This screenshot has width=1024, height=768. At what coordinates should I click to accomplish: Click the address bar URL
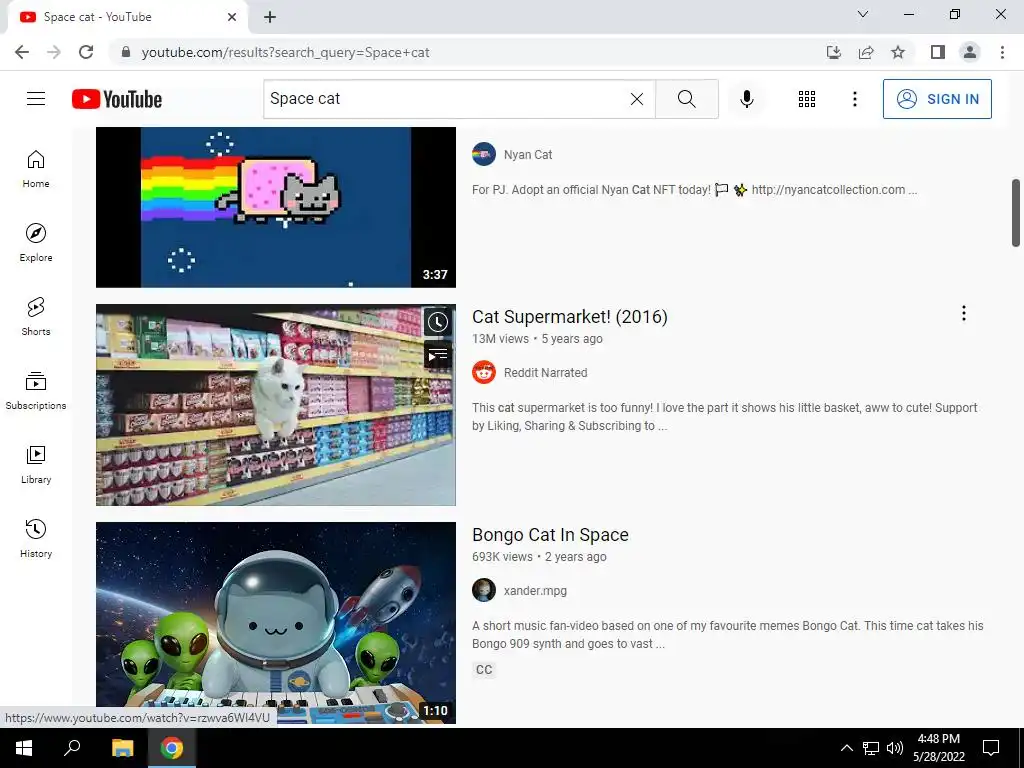285,52
